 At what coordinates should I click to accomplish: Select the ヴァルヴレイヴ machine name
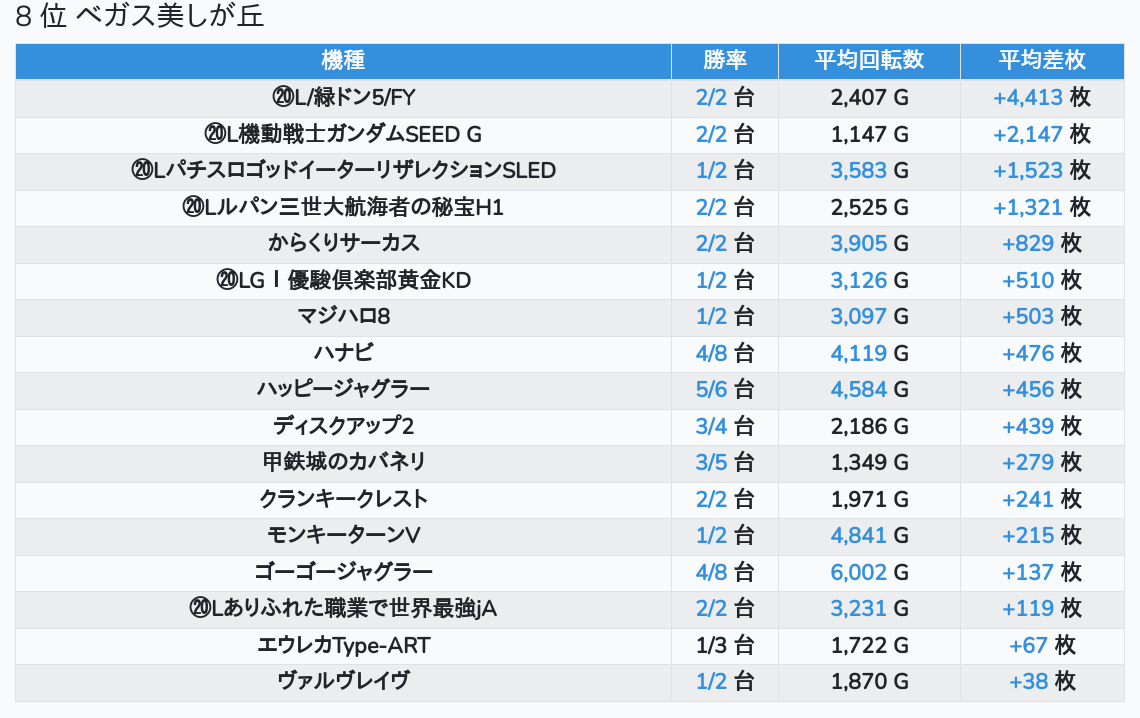pos(343,681)
